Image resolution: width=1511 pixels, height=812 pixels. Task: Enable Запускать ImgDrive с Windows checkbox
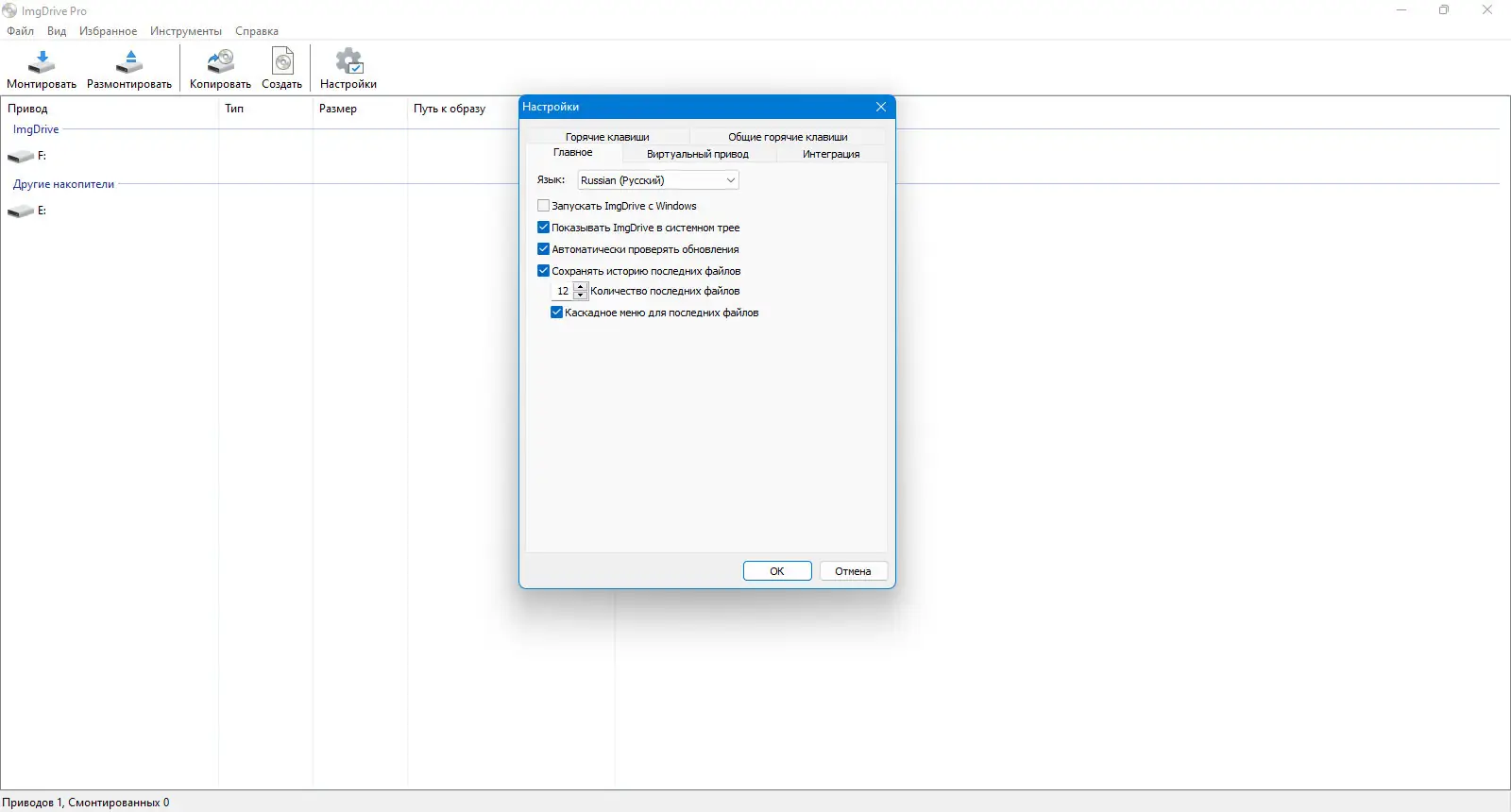pyautogui.click(x=543, y=206)
